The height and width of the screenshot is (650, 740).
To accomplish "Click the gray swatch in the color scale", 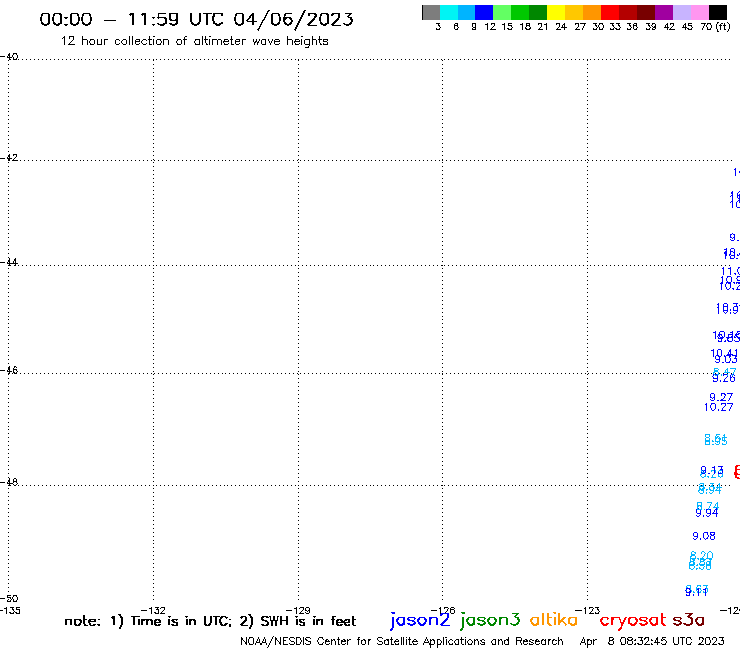I will [x=431, y=12].
